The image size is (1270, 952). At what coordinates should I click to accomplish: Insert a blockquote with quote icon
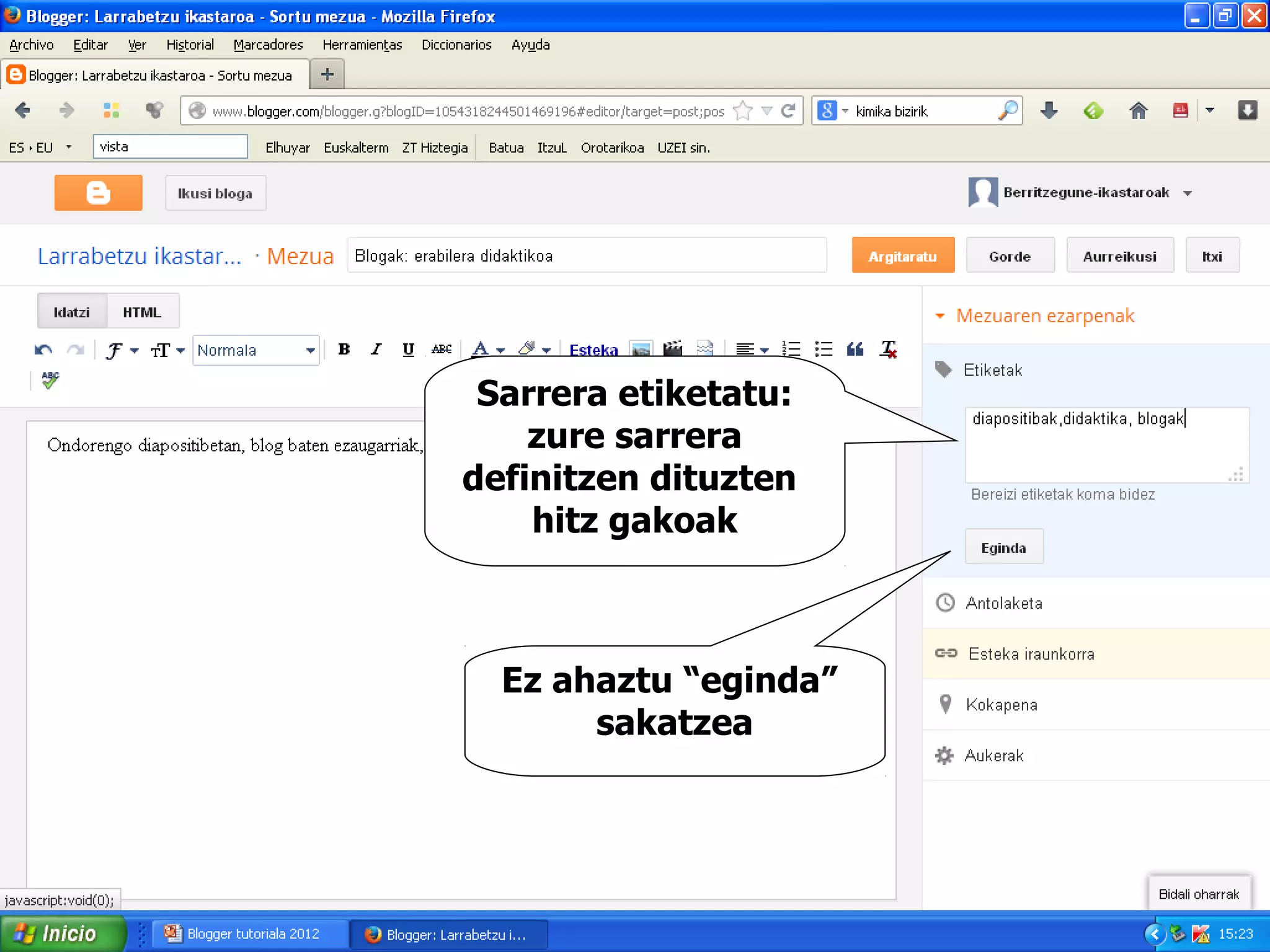[855, 350]
